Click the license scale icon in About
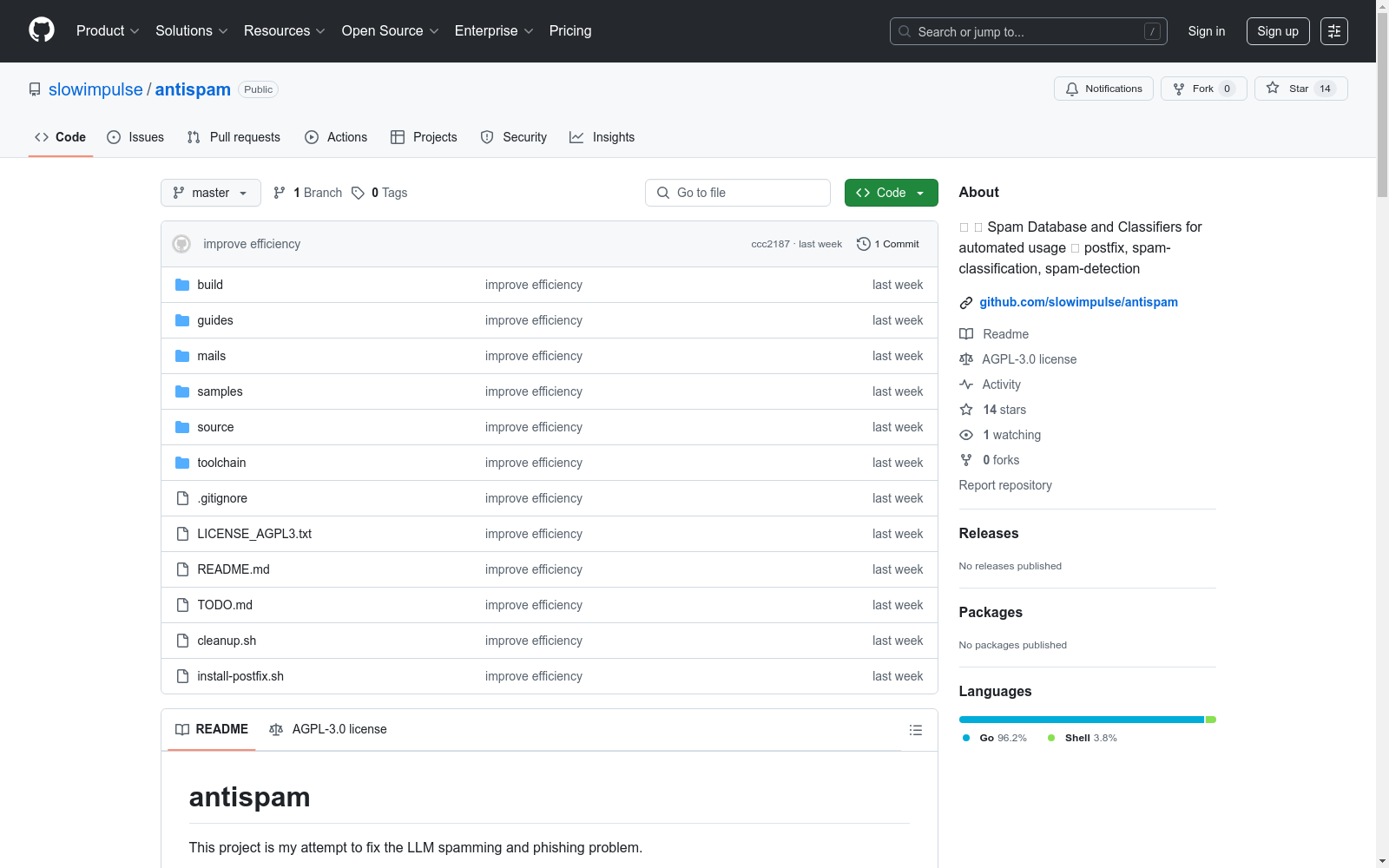 coord(966,359)
